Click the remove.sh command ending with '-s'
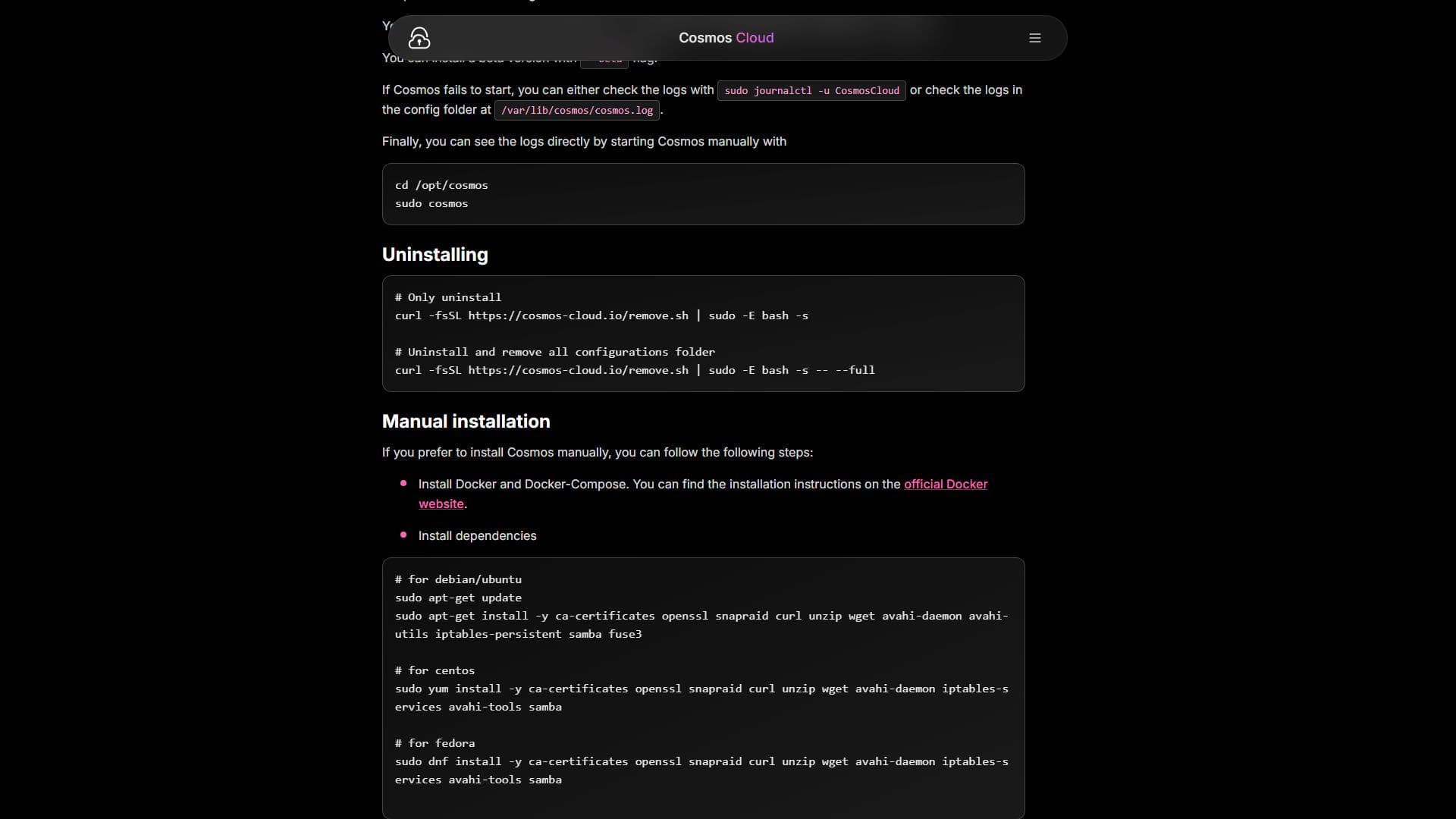 point(601,315)
